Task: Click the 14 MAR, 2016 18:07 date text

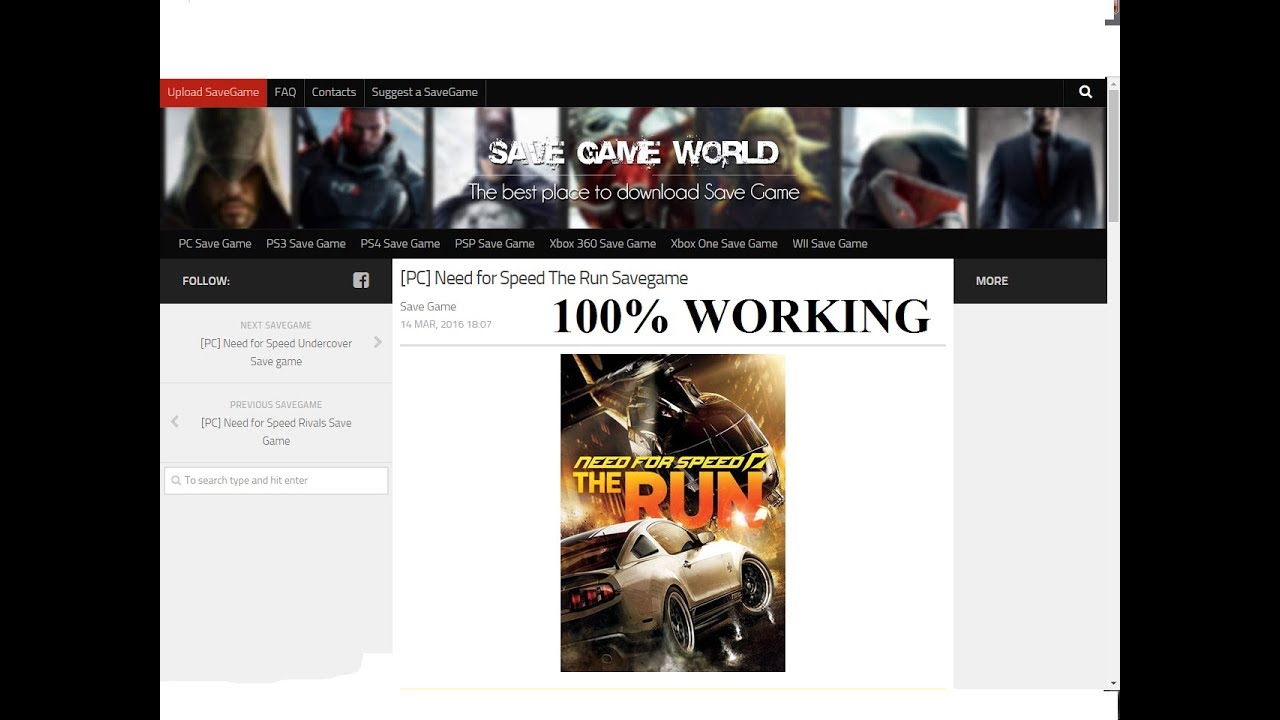Action: 446,324
